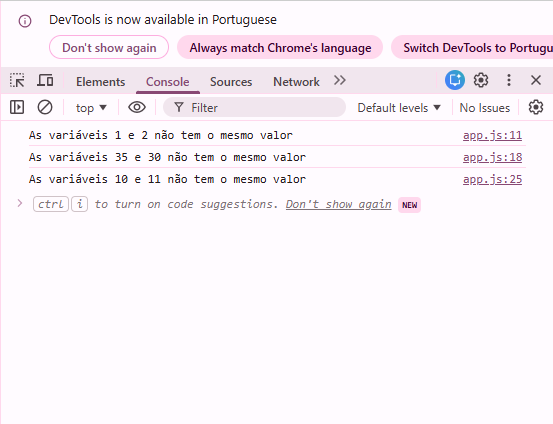Open the three-dot customize menu

click(x=509, y=80)
